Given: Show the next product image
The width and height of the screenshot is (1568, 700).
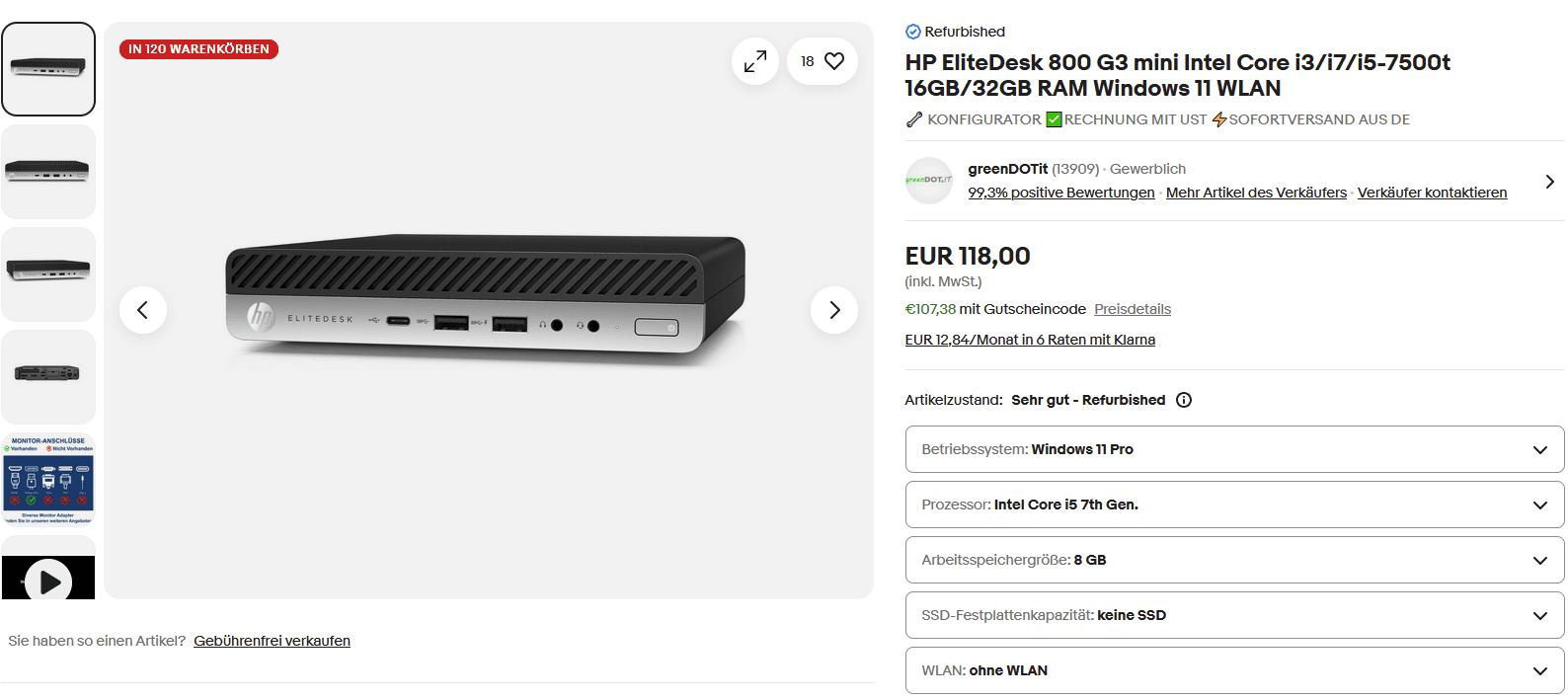Looking at the screenshot, I should (834, 310).
